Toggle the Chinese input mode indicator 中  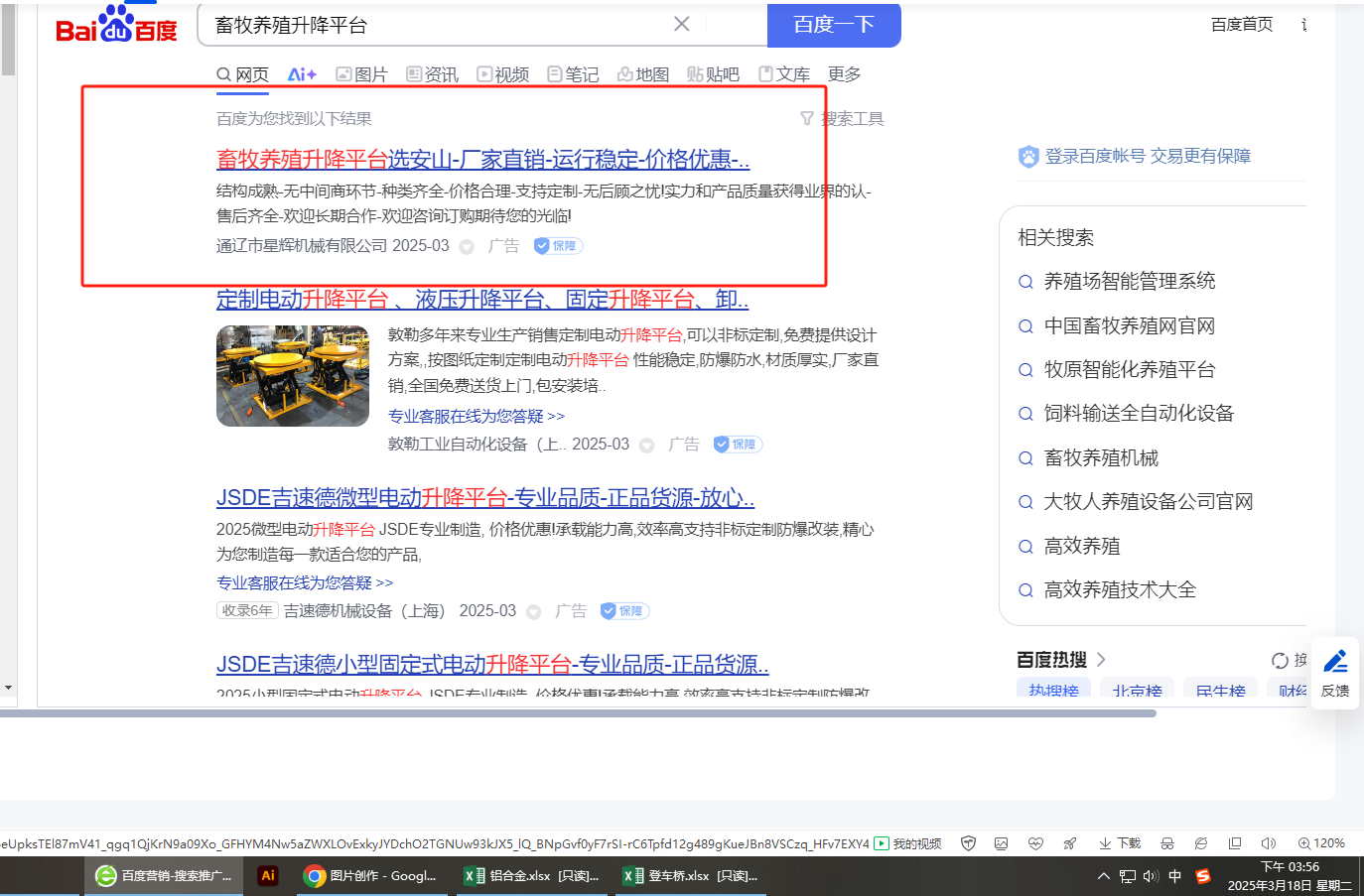pos(1175,876)
